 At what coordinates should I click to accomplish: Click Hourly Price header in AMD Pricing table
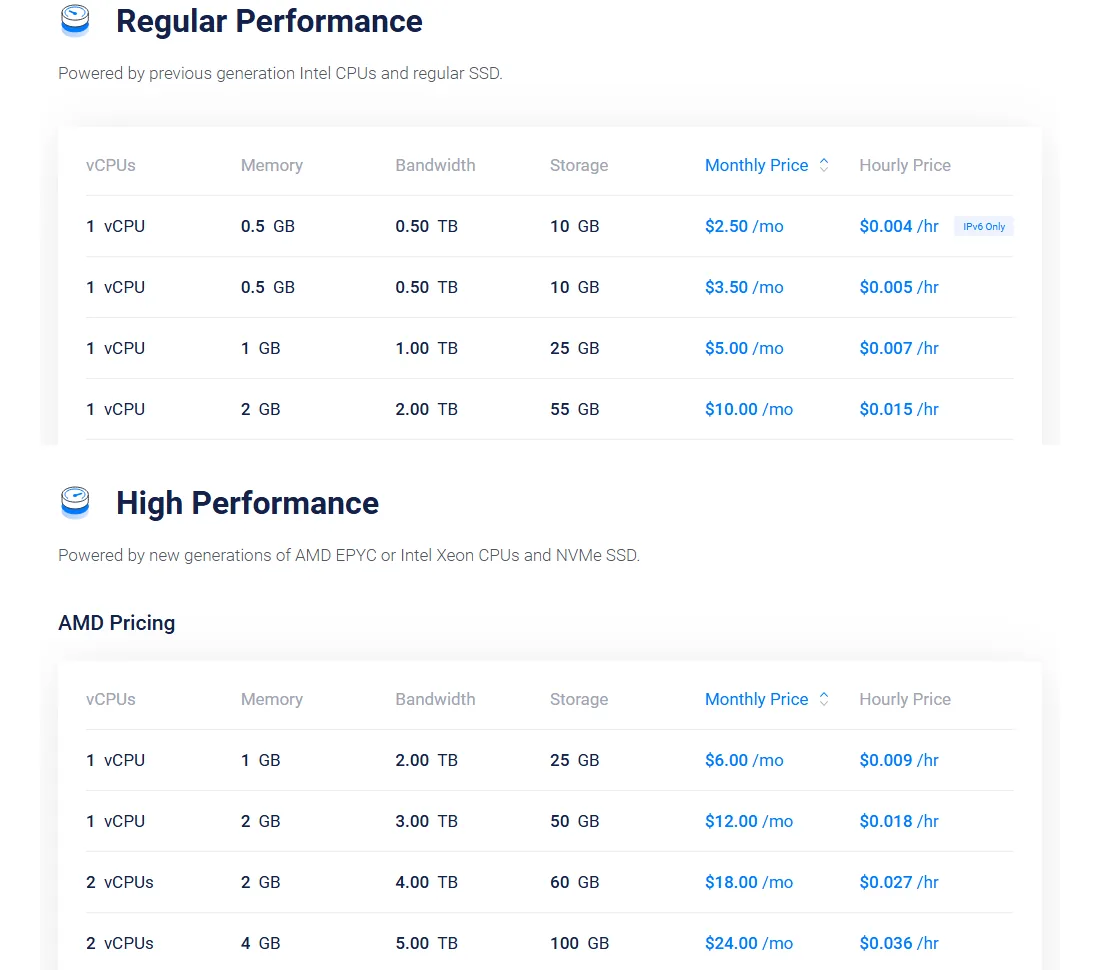(x=905, y=699)
